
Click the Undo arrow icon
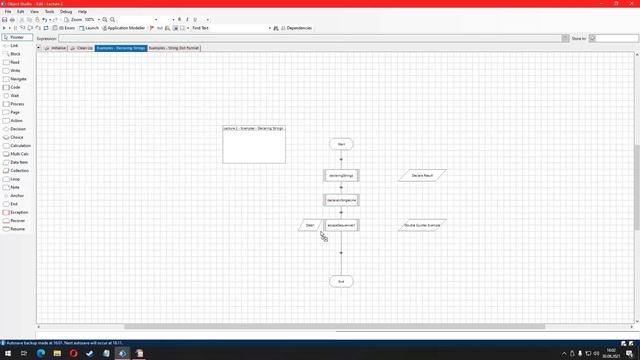[44, 20]
